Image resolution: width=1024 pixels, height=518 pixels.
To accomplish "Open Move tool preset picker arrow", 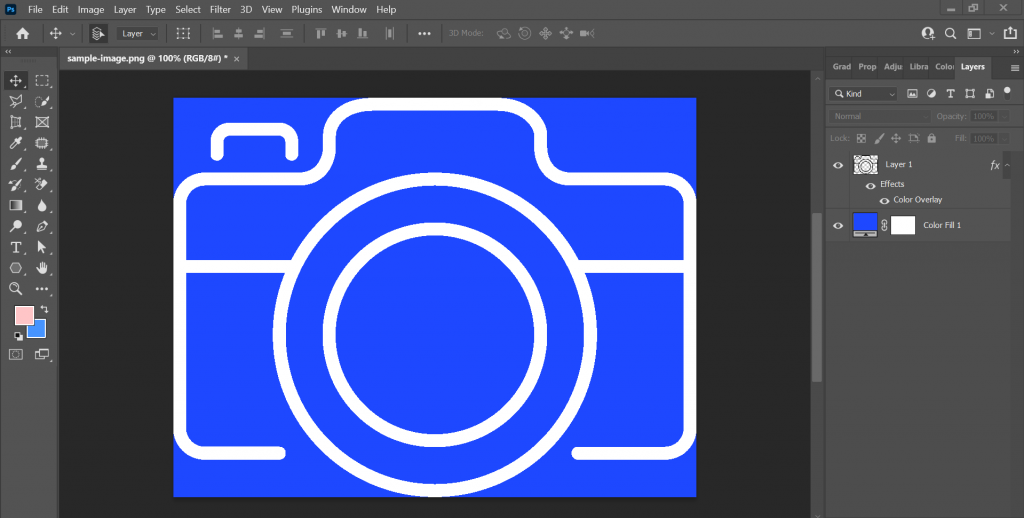I will 72,33.
